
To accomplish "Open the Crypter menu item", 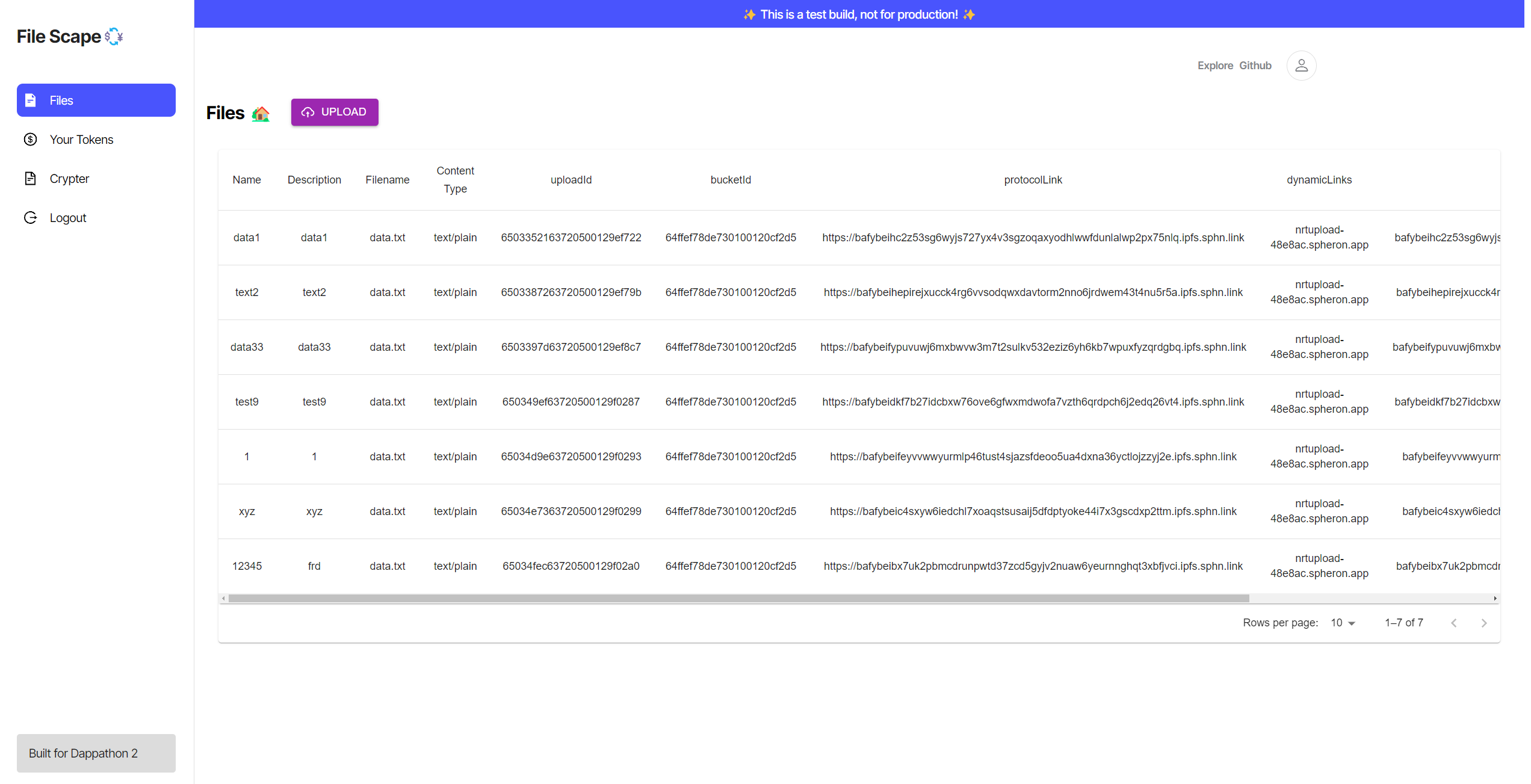I will pos(69,179).
